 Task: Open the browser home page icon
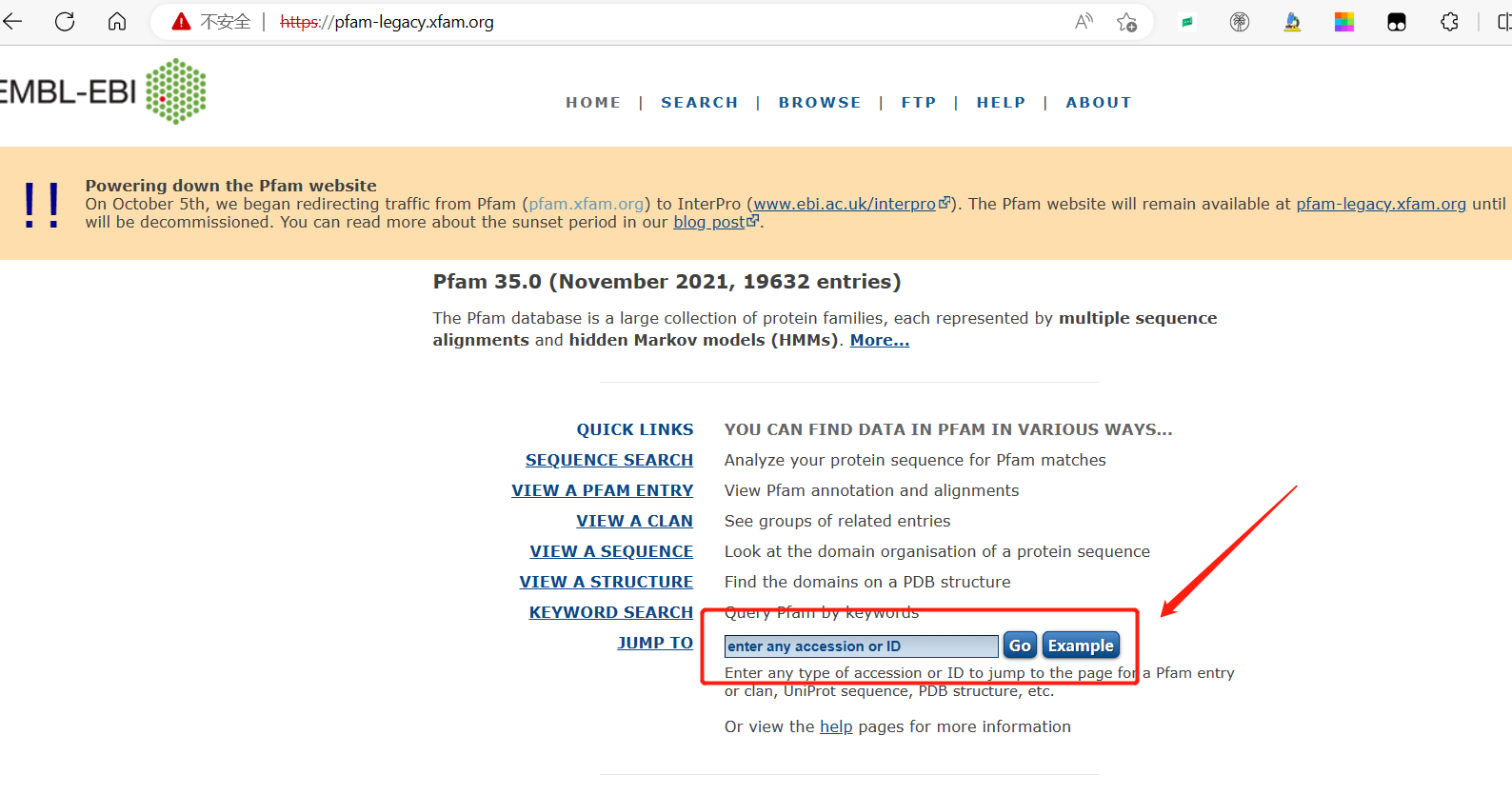click(117, 21)
